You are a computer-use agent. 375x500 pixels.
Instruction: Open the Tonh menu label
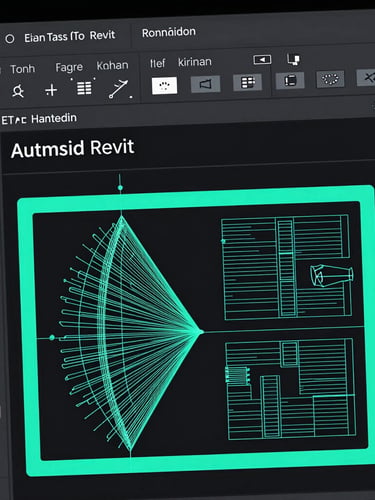tap(22, 69)
